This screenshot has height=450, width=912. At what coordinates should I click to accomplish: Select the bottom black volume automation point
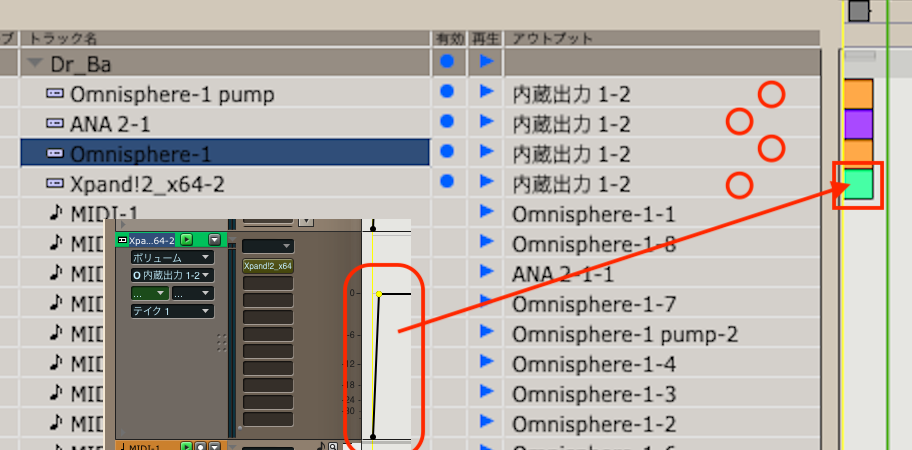click(x=373, y=436)
